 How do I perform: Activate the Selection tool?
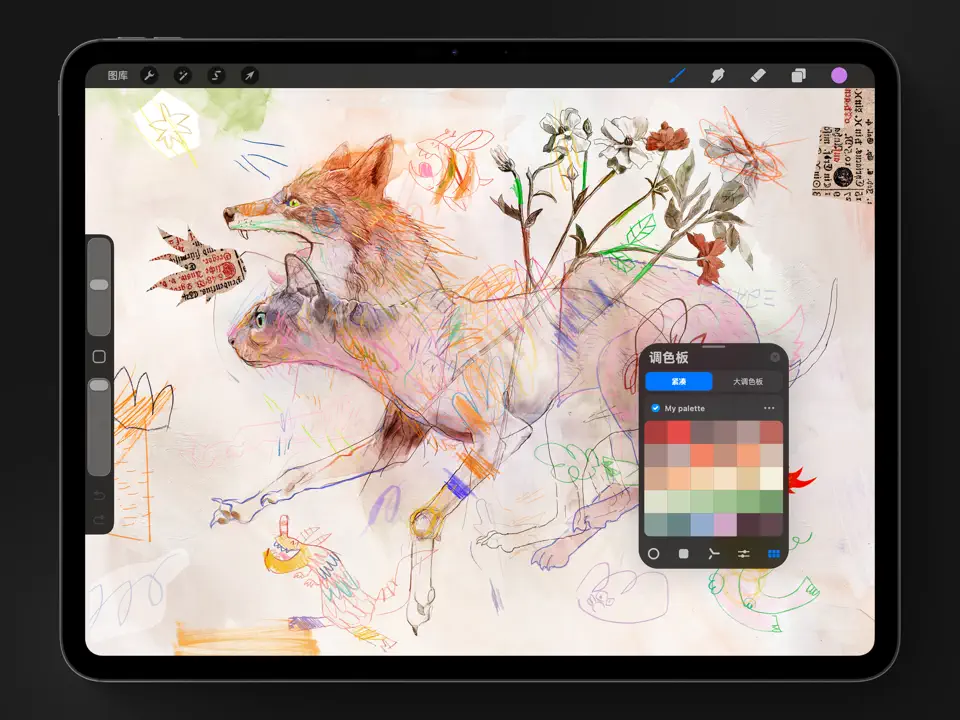(x=216, y=75)
